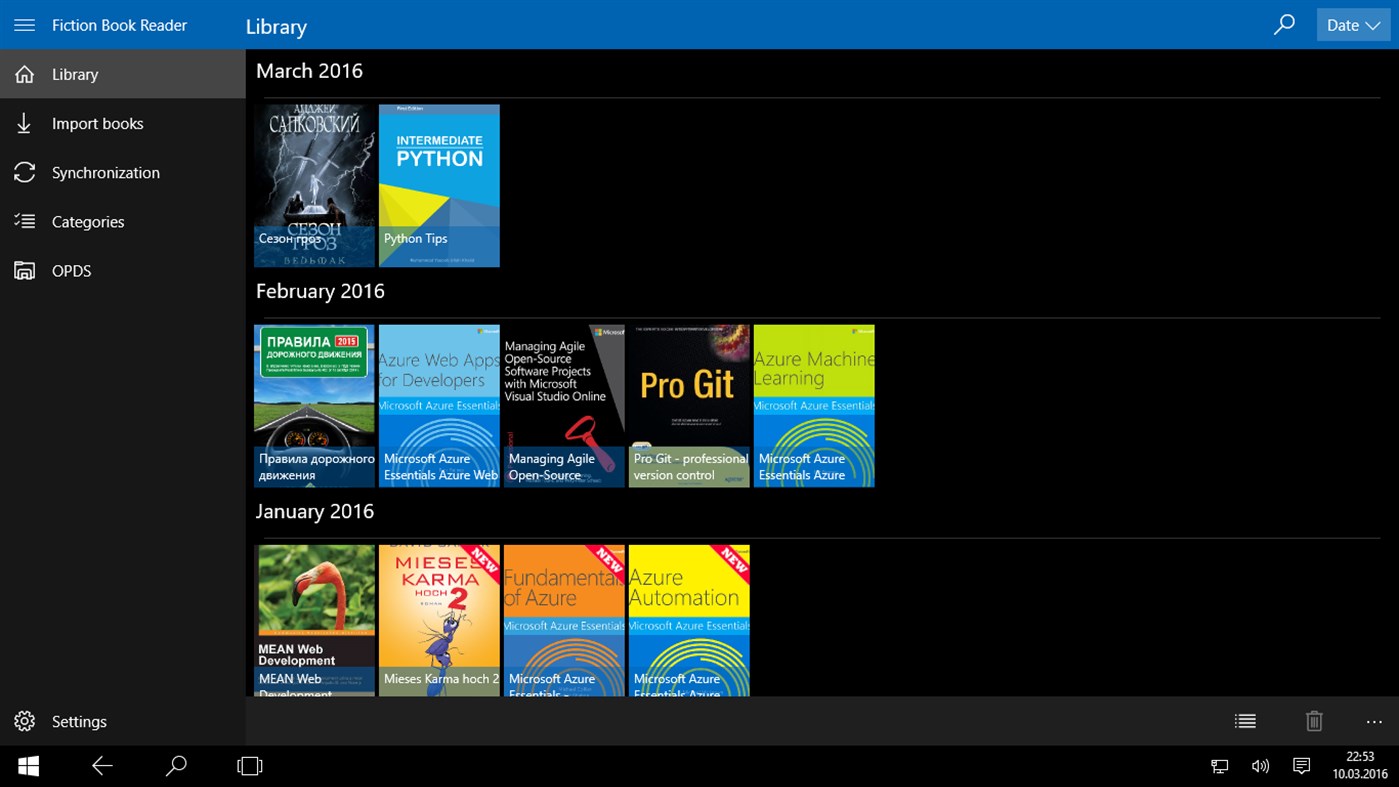Collapse the taskbar notification center
Screen dimensions: 1399x787
pos(1301,765)
